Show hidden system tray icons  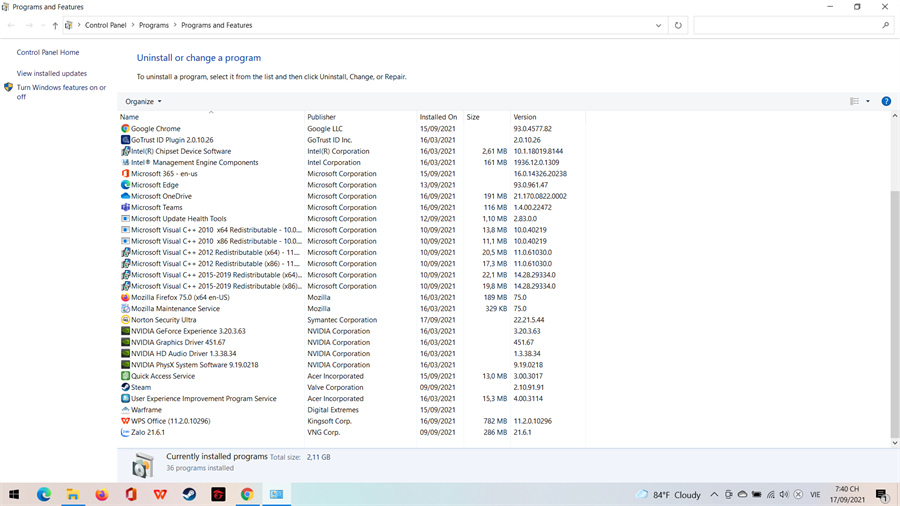pos(714,495)
